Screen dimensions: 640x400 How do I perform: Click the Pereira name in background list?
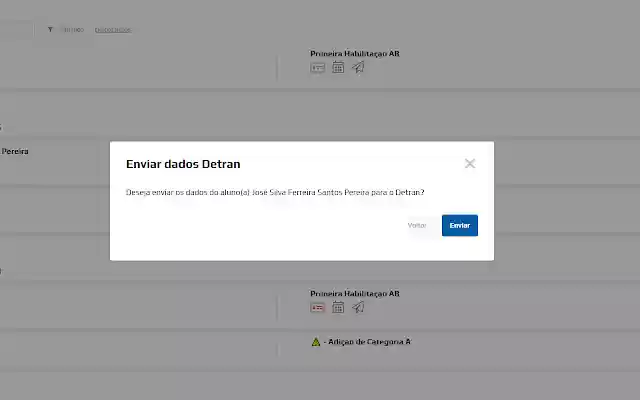pyautogui.click(x=14, y=151)
